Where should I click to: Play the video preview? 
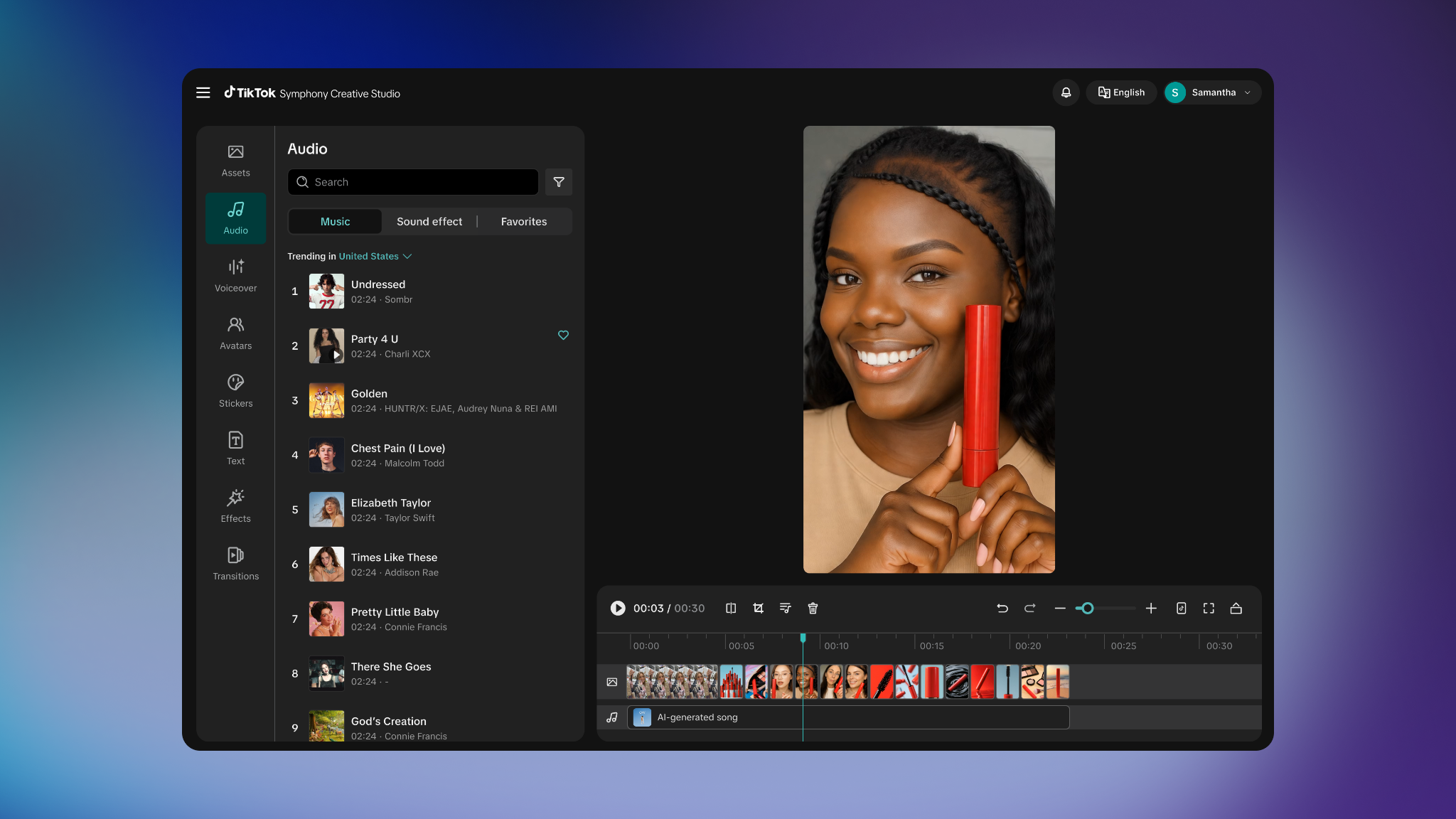pyautogui.click(x=617, y=609)
